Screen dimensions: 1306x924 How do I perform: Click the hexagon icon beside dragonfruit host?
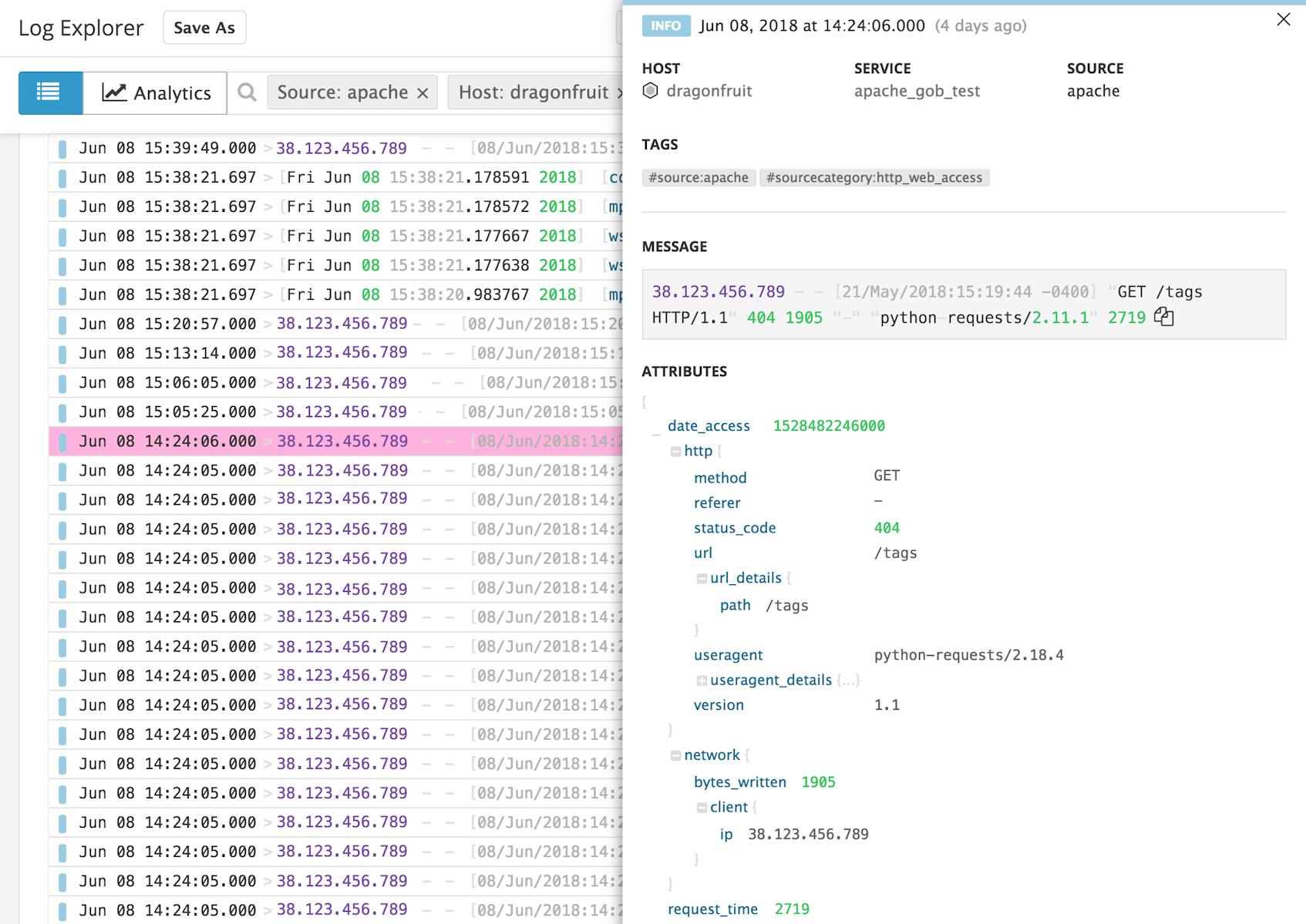652,91
